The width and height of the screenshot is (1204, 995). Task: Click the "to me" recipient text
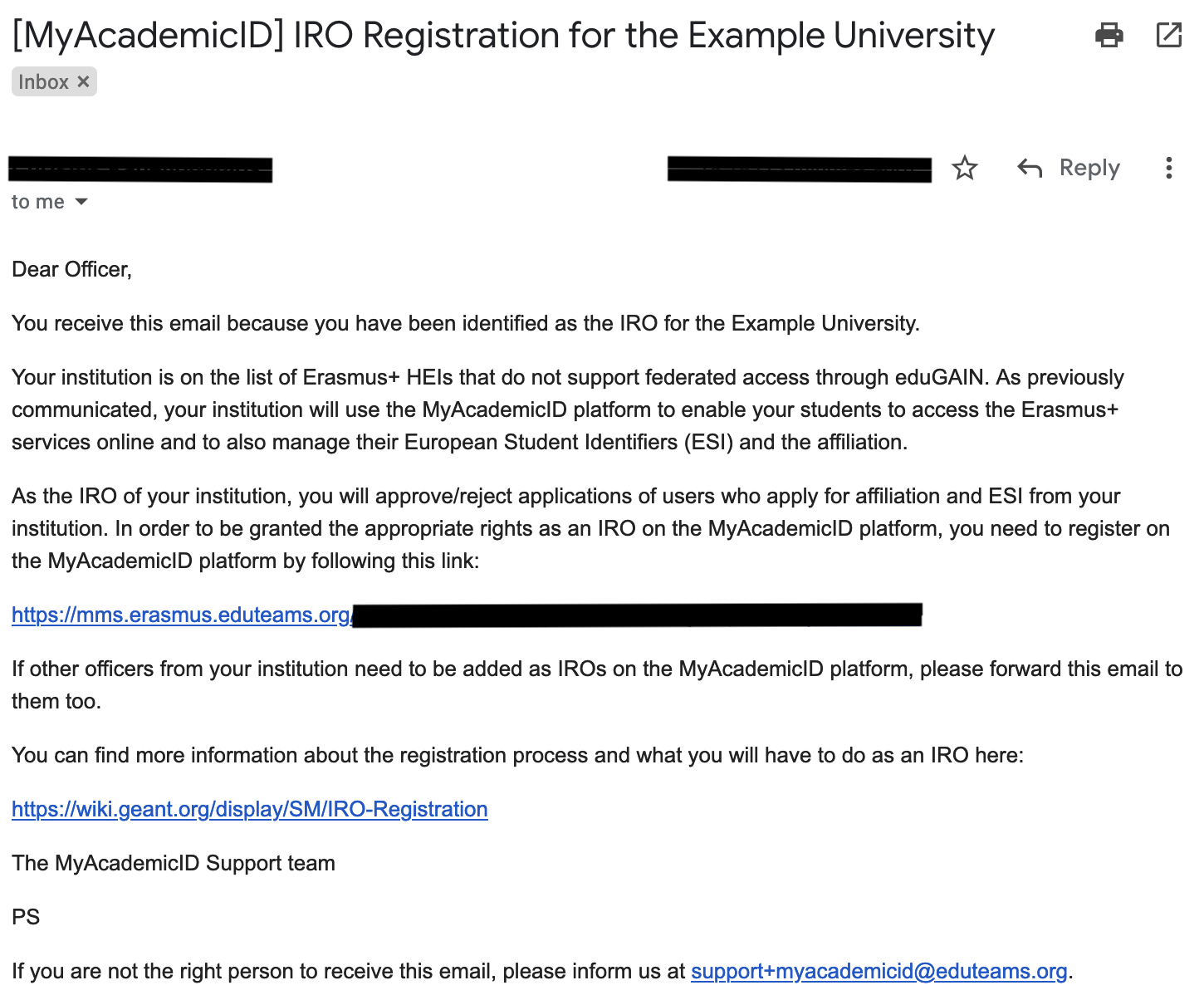(x=37, y=202)
